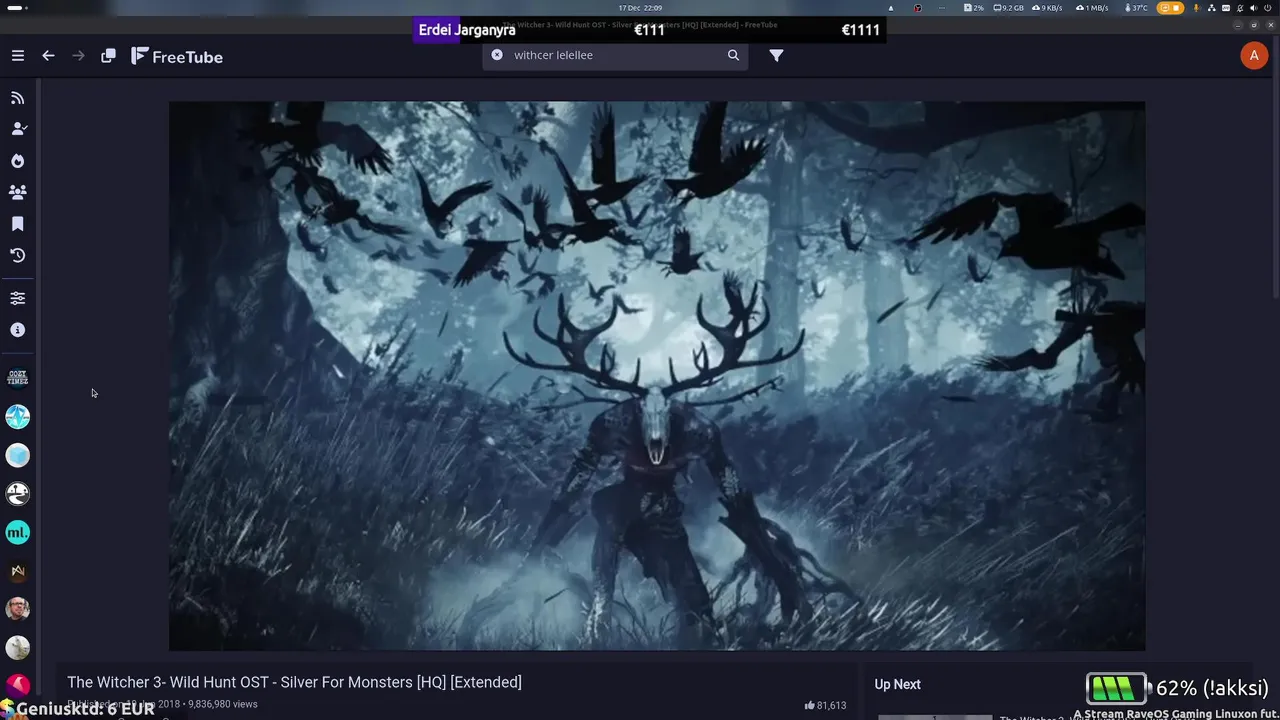1280x720 pixels.
Task: Click the memory '9.2 GB' indicator
Action: point(1009,8)
